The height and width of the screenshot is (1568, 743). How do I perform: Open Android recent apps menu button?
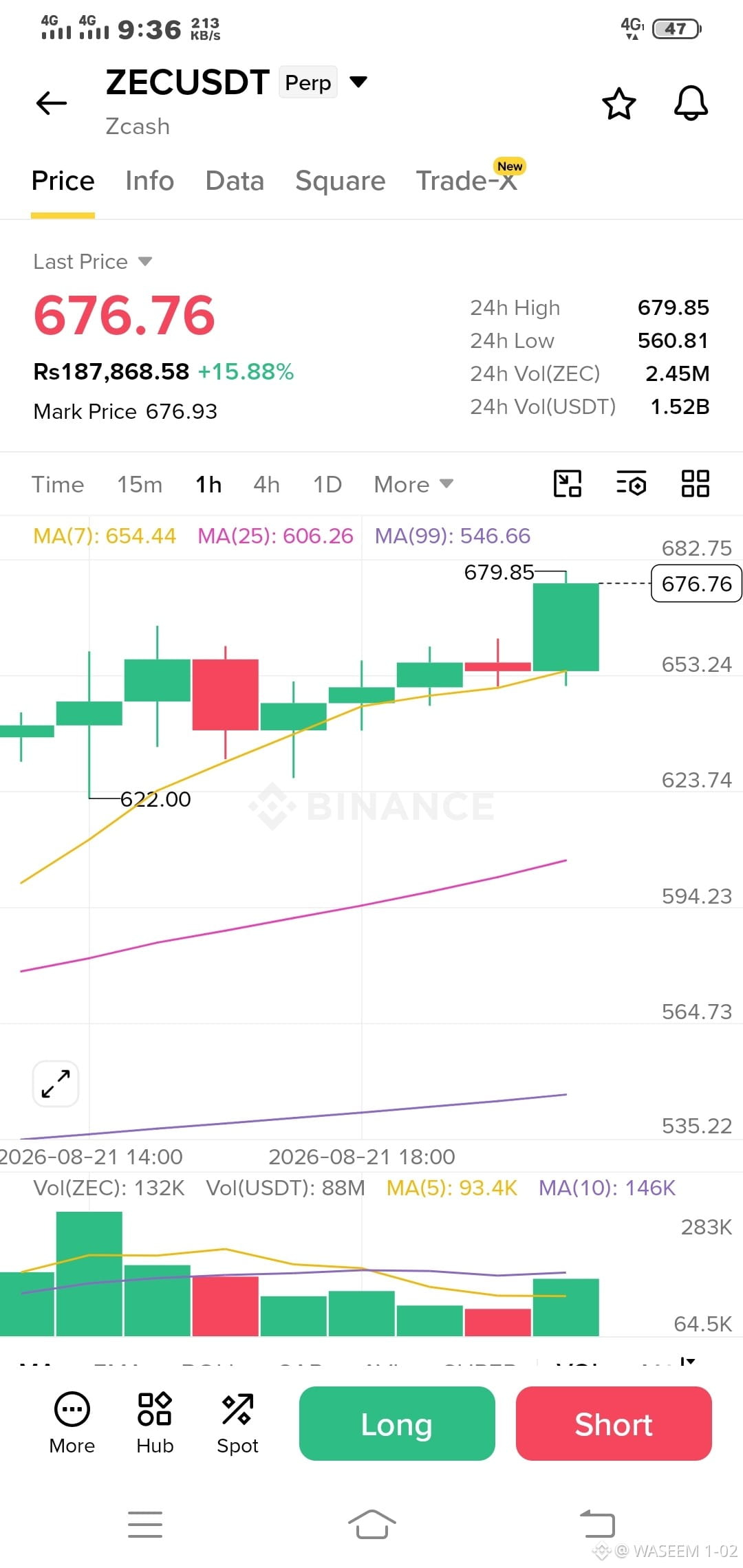click(145, 1525)
